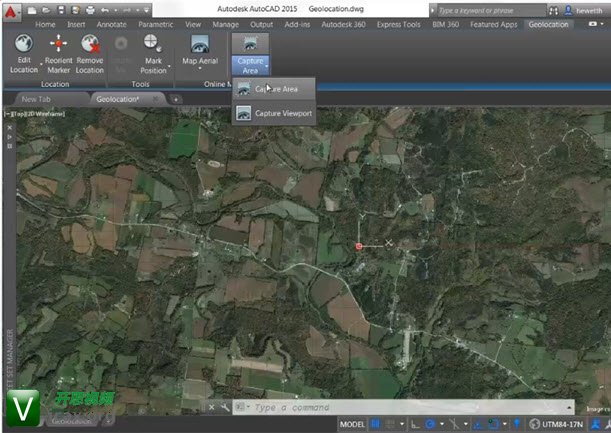Click the command line customize wrench icon
This screenshot has width=611, height=433.
[x=224, y=407]
